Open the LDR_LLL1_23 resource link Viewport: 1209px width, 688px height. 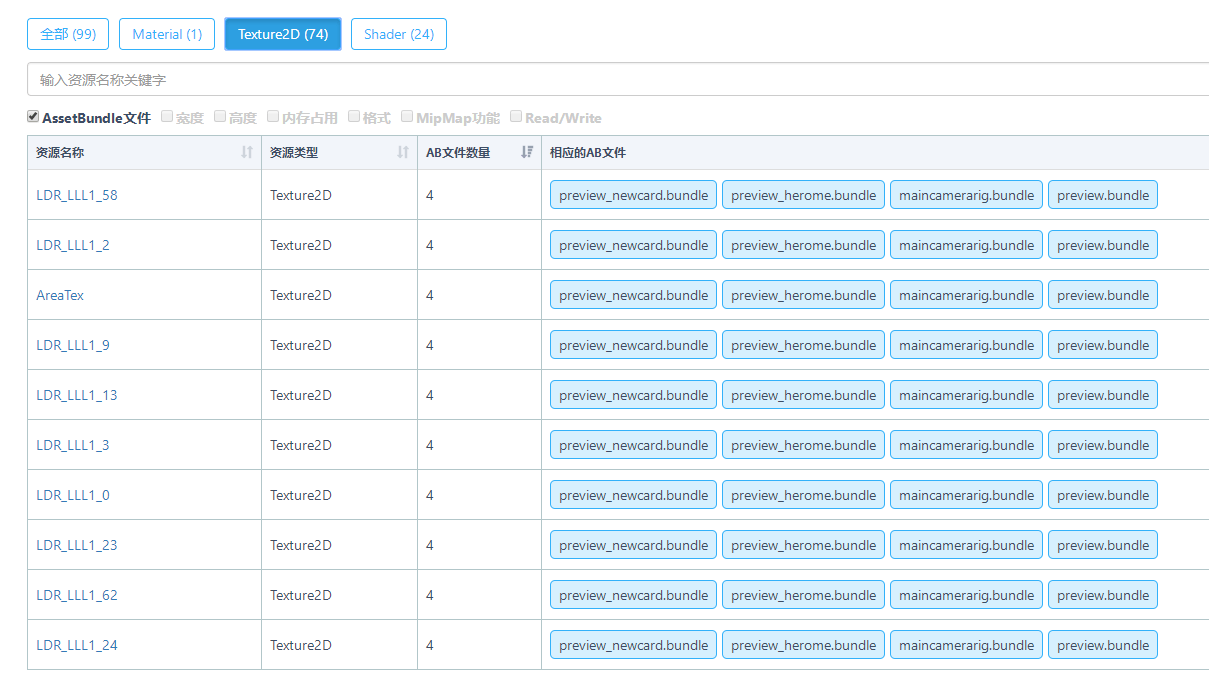pyautogui.click(x=77, y=545)
